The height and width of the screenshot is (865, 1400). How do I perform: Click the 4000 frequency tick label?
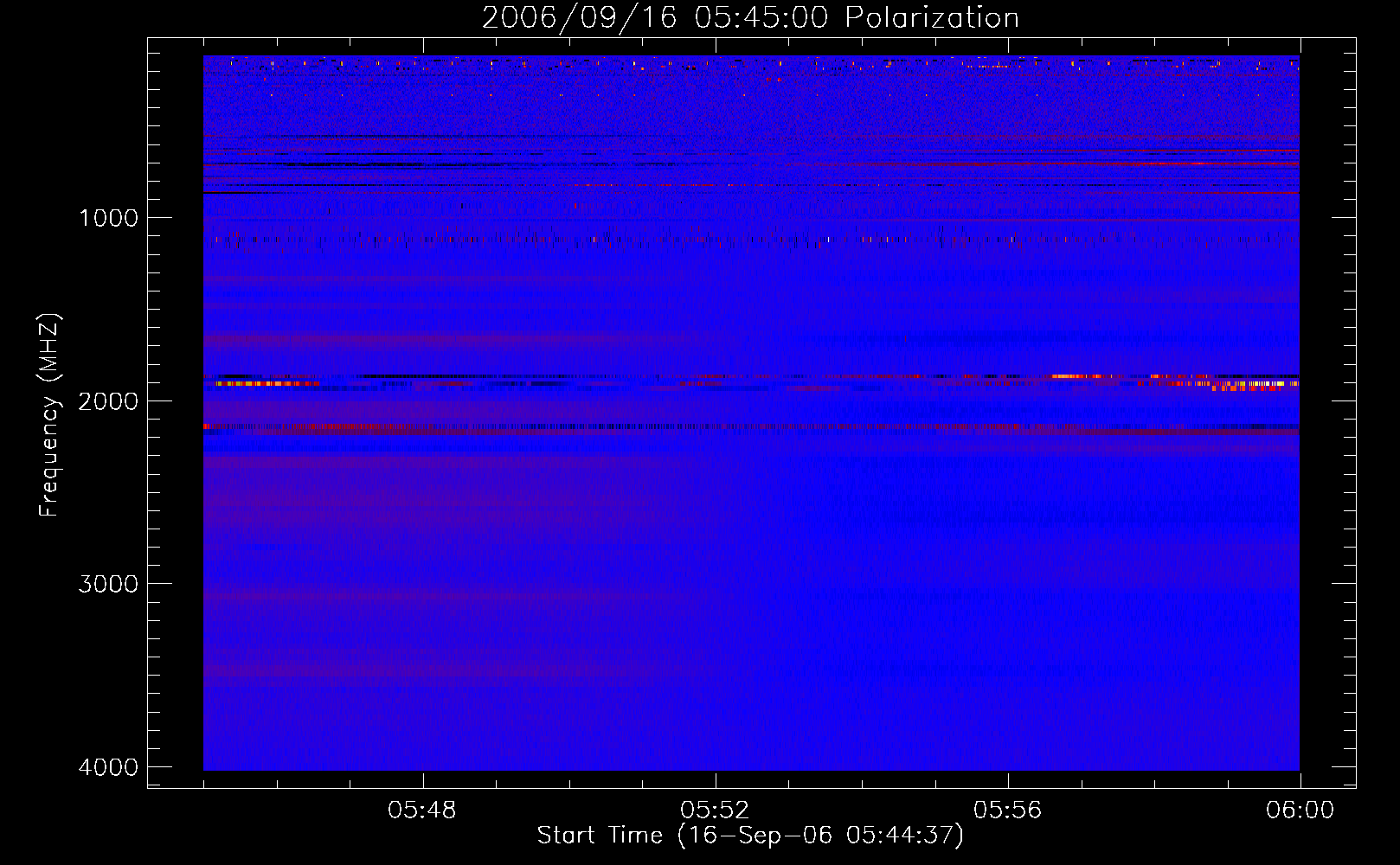pos(108,767)
